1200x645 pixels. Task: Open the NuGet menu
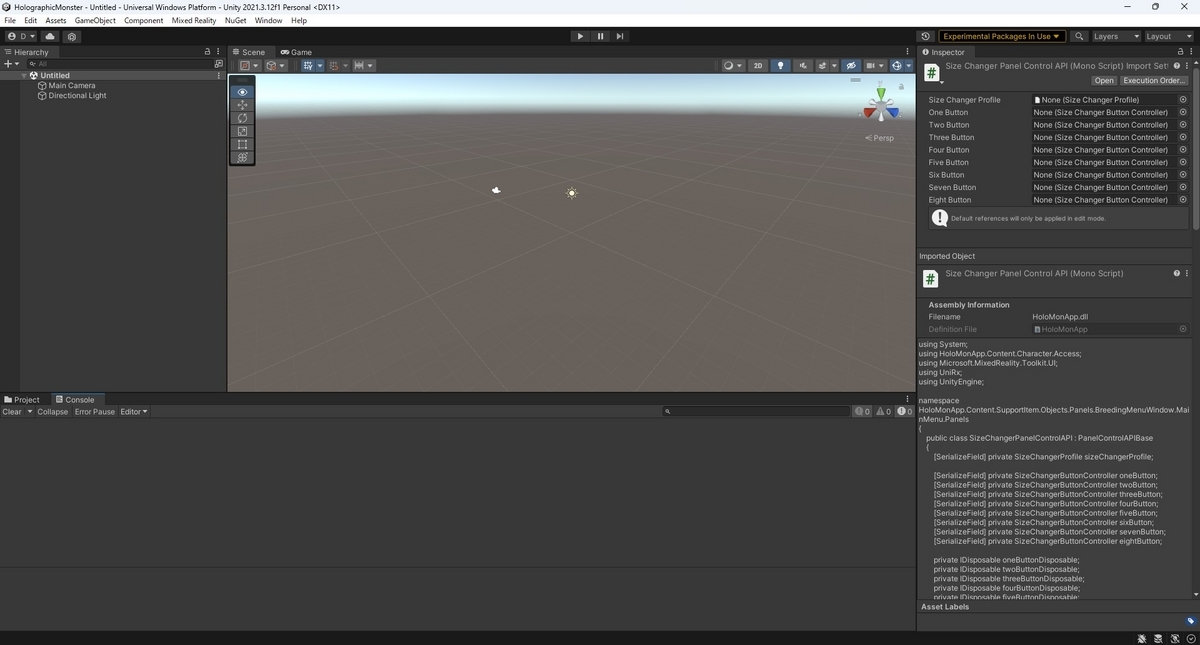(235, 20)
